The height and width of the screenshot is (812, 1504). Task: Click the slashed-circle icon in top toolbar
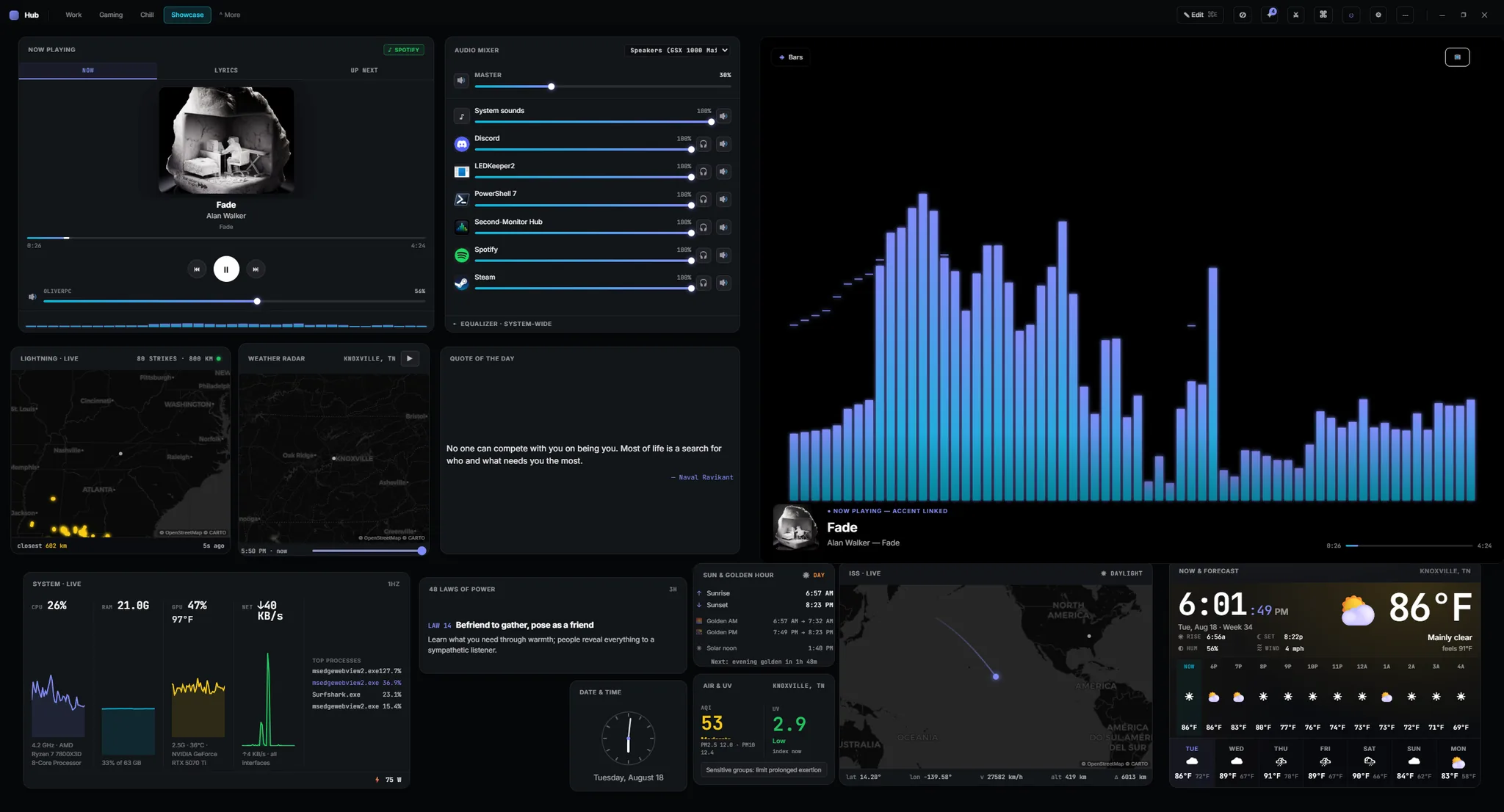[x=1243, y=15]
